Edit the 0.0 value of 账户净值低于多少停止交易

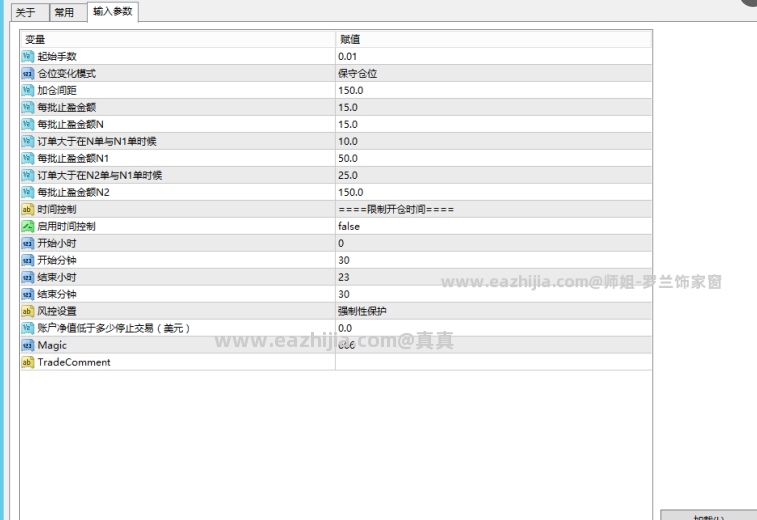tap(493, 328)
